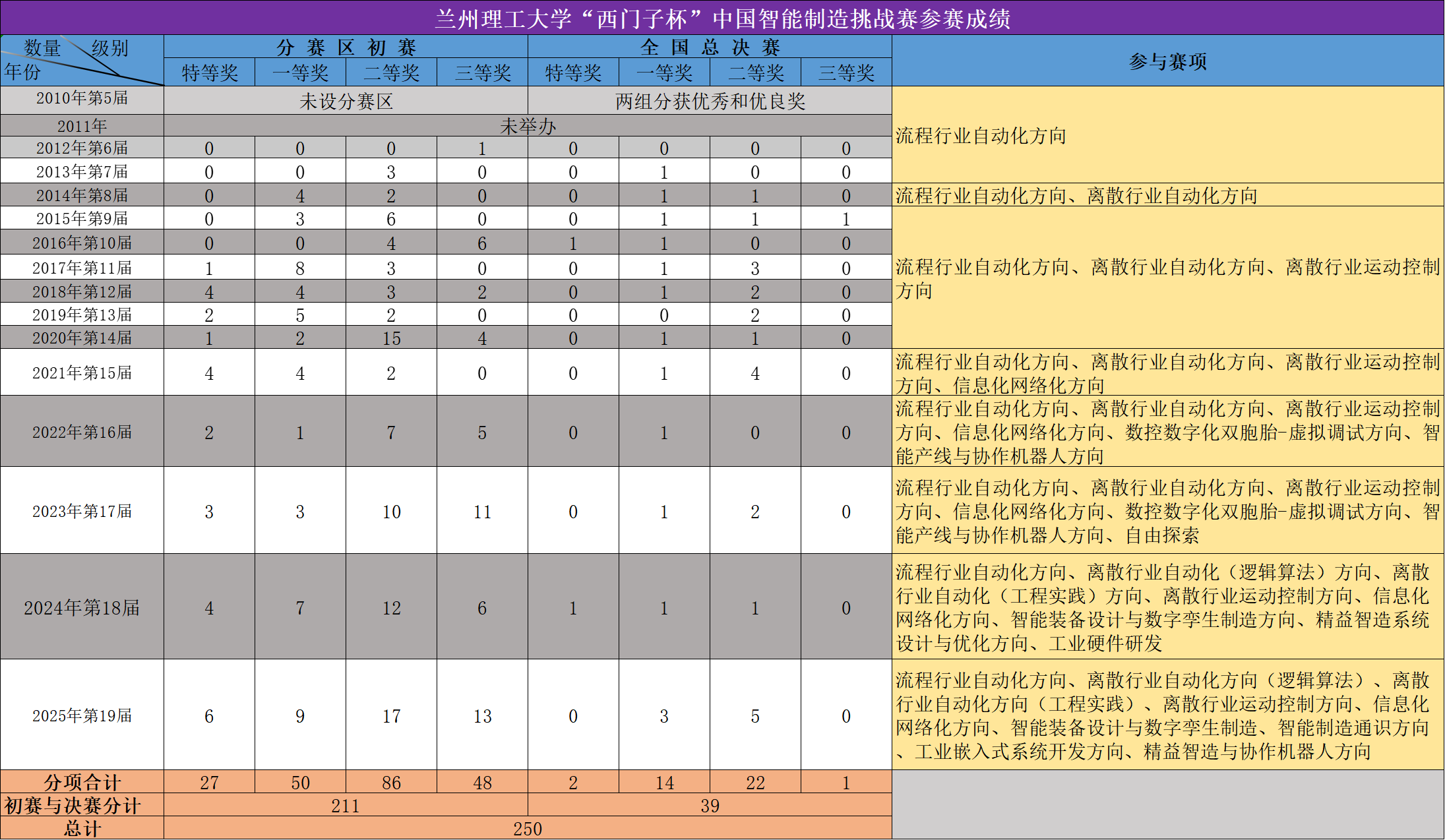The height and width of the screenshot is (840, 1445).
Task: Select the 全国总决赛 header cell
Action: [710, 47]
